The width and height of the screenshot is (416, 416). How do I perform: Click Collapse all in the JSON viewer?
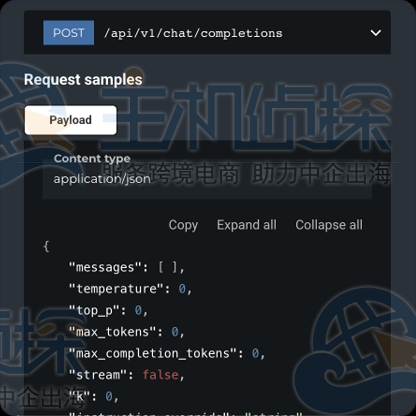coord(329,225)
